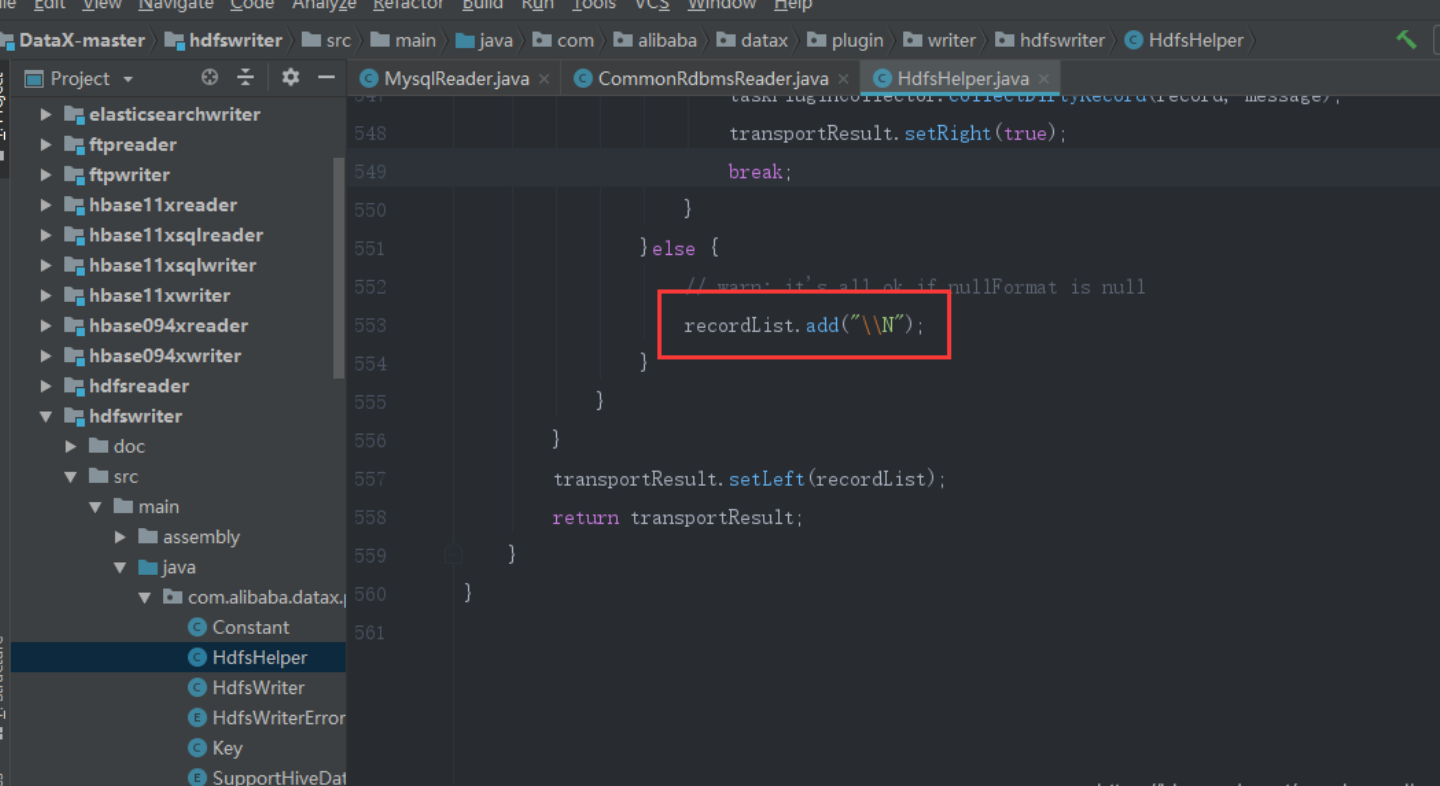Click the code fold marker on line 559
Image resolution: width=1440 pixels, height=786 pixels.
point(453,554)
